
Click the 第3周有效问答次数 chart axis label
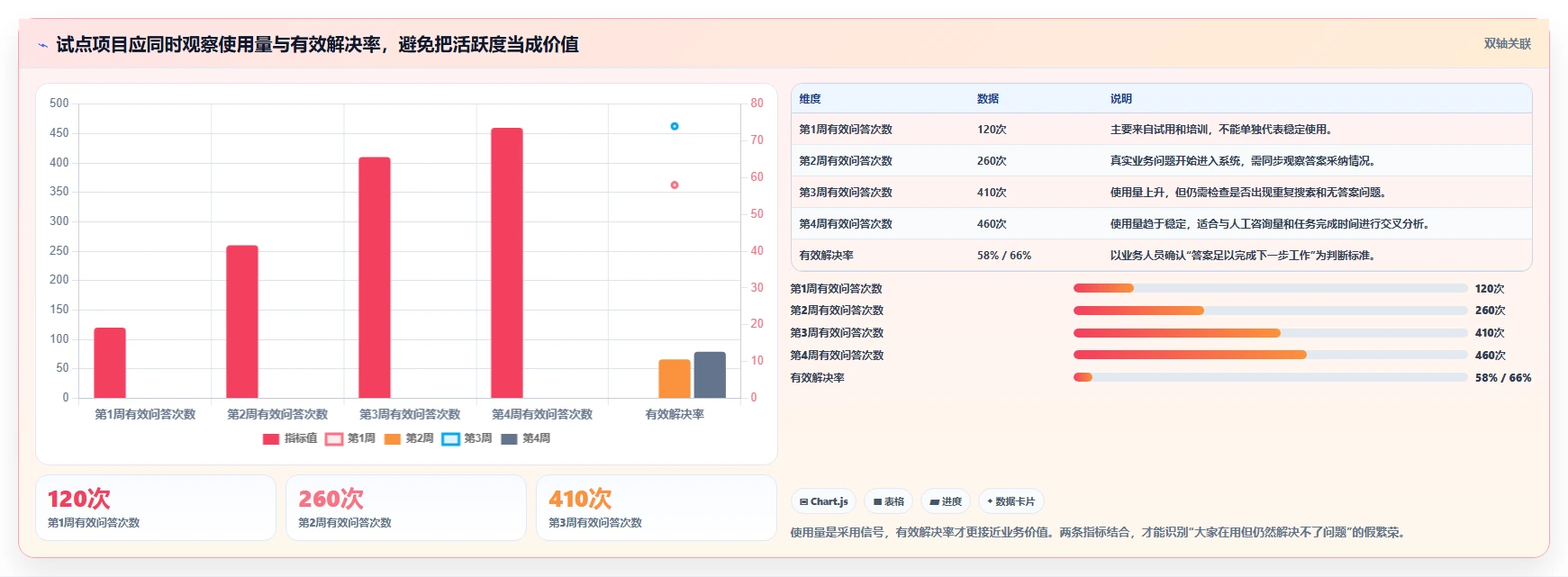point(410,414)
